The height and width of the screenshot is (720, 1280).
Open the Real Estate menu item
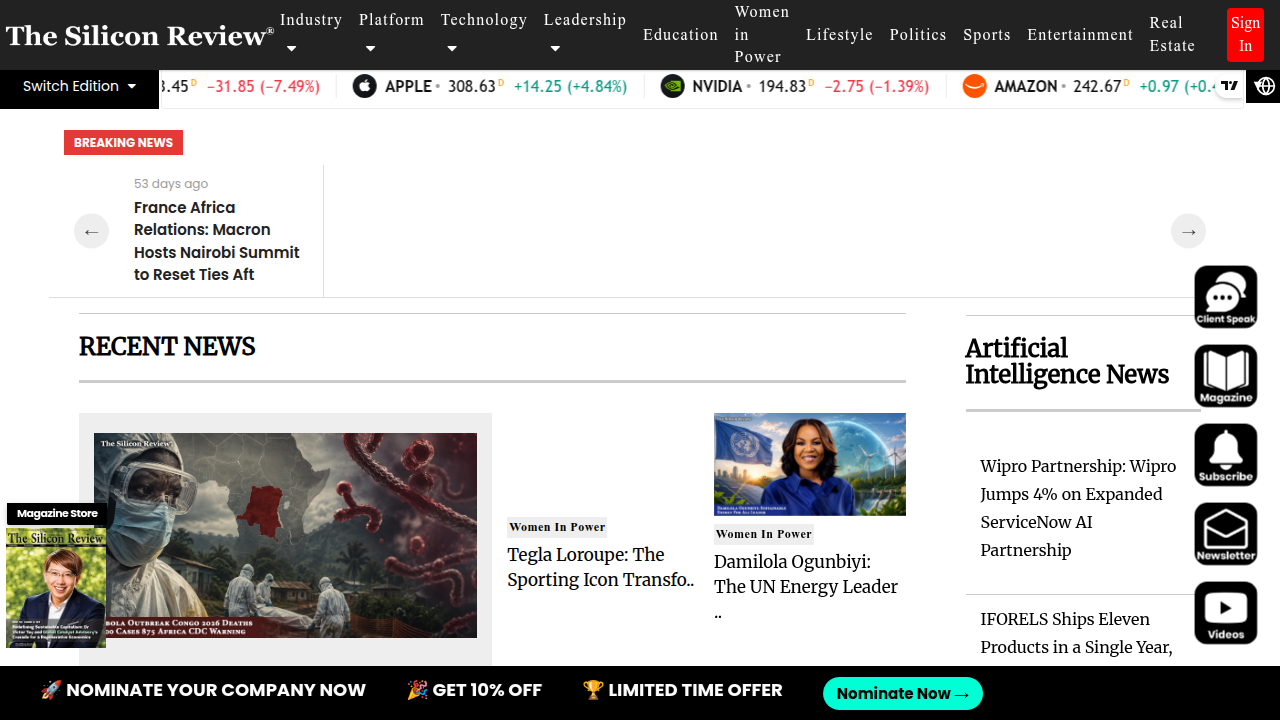(1172, 34)
